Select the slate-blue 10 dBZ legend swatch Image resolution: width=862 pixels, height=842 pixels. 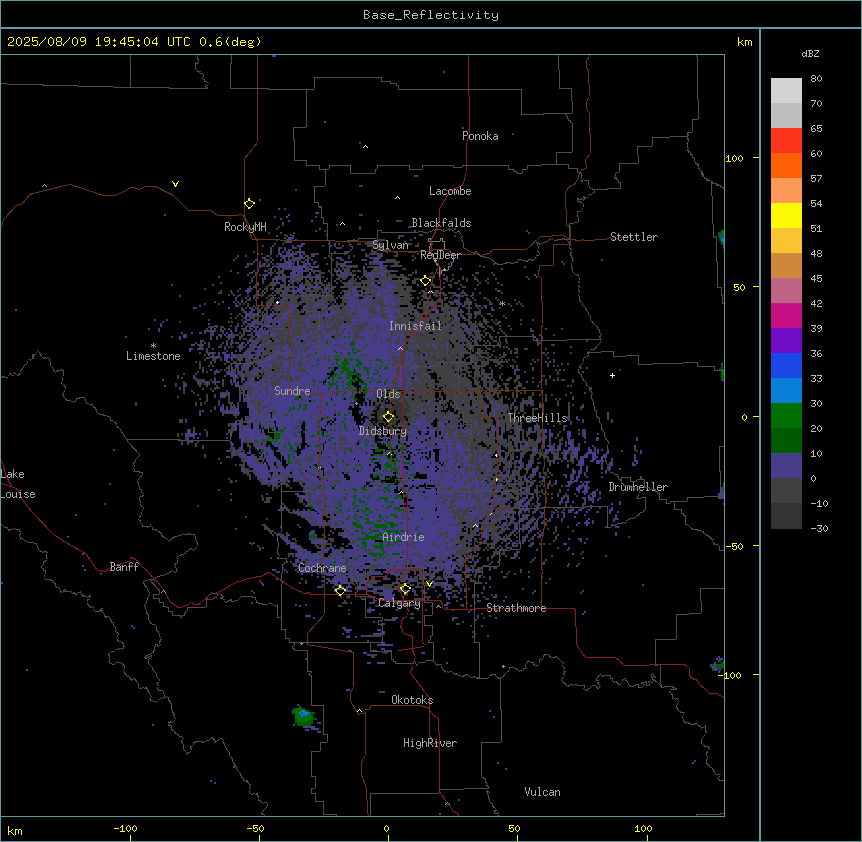[x=786, y=466]
